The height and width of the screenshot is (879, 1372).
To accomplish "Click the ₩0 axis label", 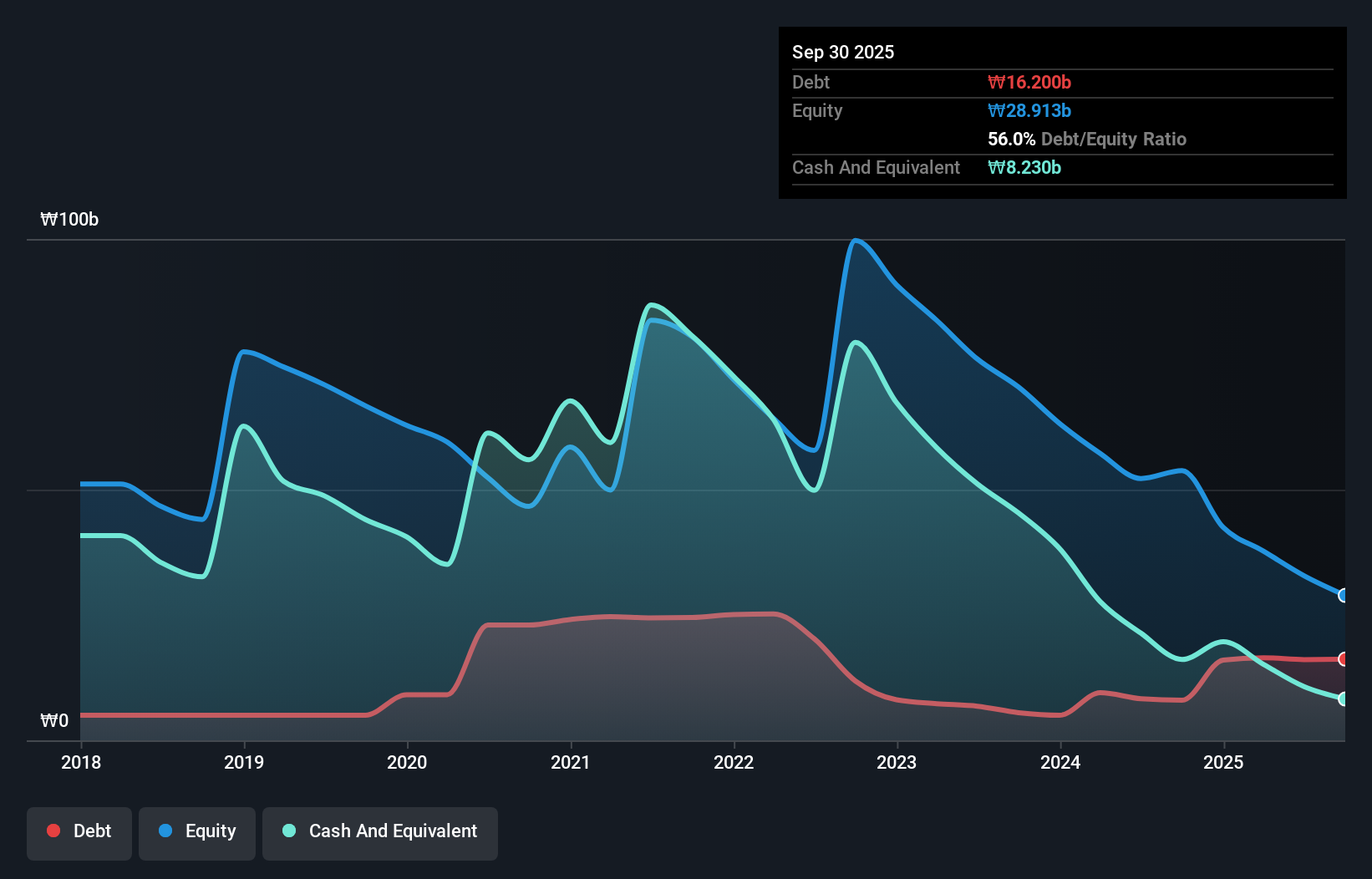I will pos(54,720).
